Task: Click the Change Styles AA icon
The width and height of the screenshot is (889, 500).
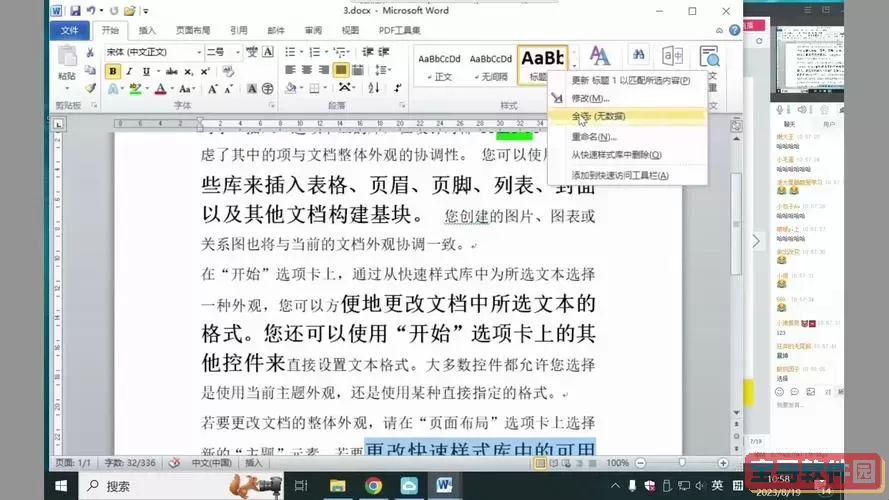Action: point(599,56)
